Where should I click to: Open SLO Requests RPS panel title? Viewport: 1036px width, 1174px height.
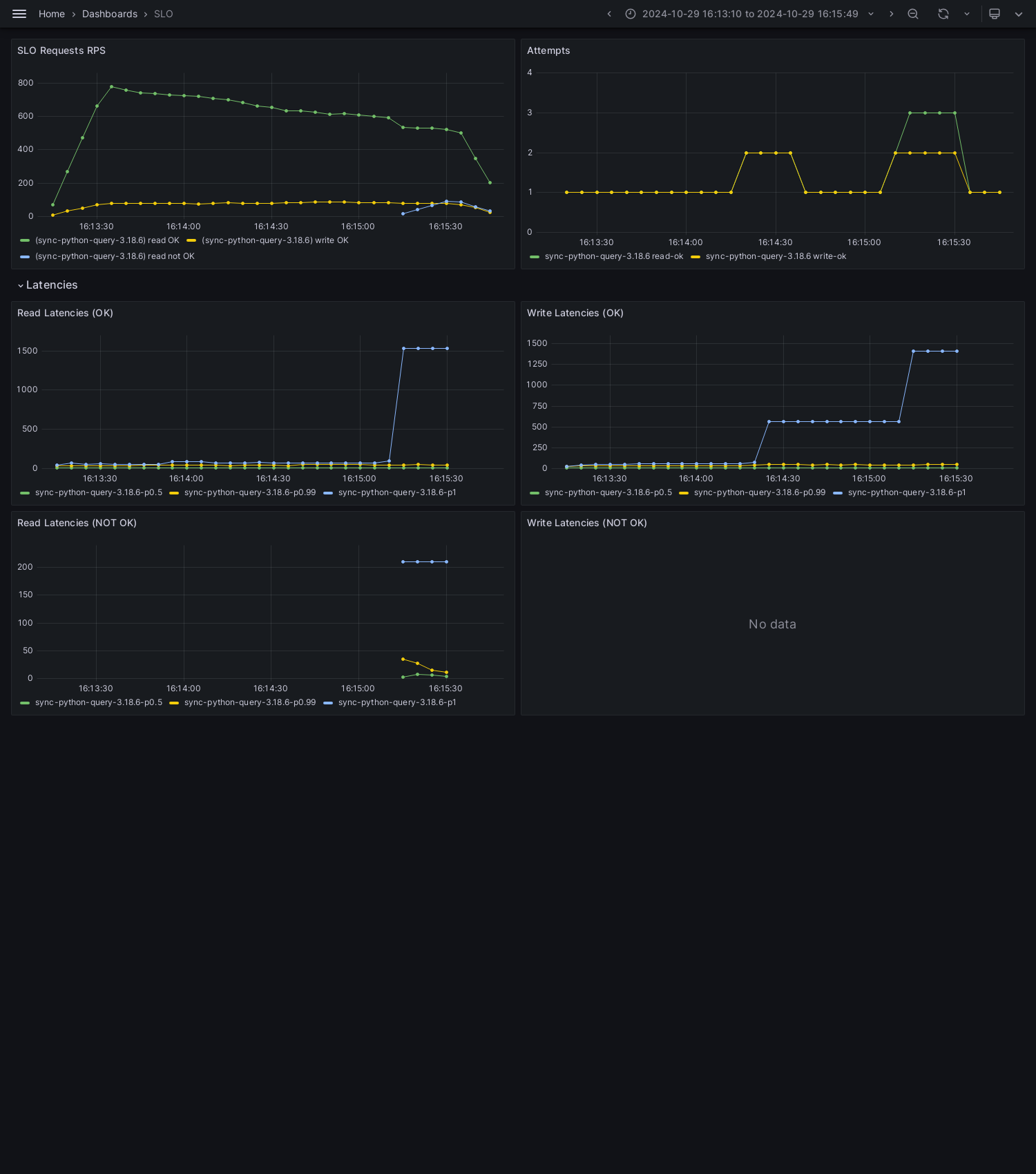click(x=61, y=50)
